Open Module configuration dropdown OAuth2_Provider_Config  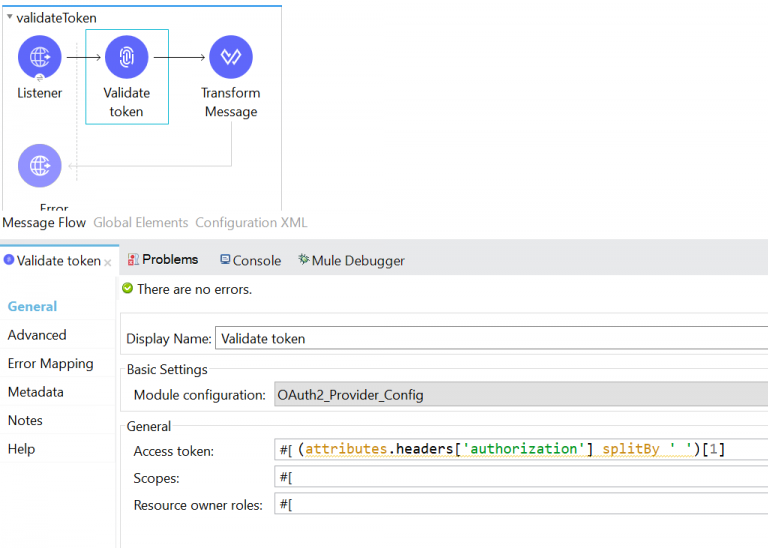point(520,395)
